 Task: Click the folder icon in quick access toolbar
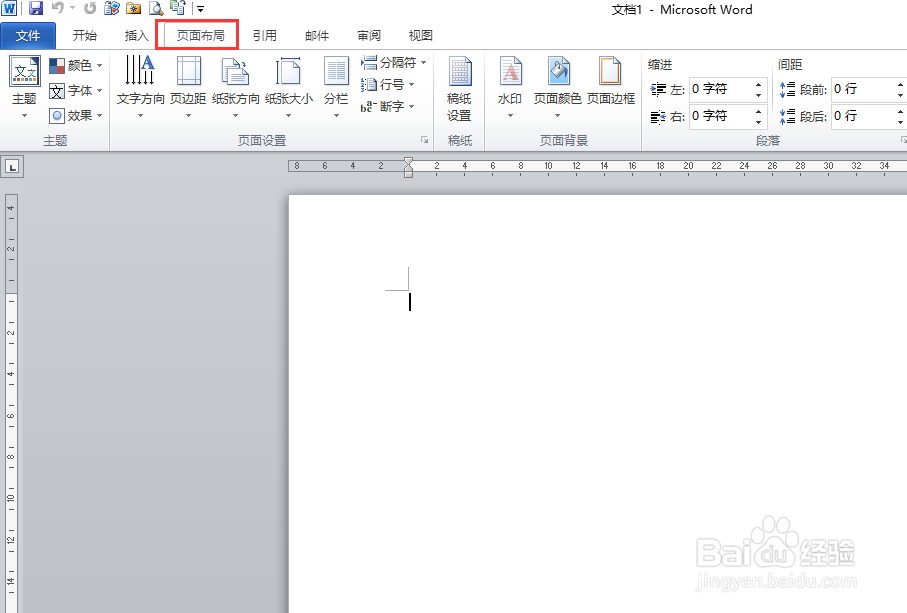[134, 8]
